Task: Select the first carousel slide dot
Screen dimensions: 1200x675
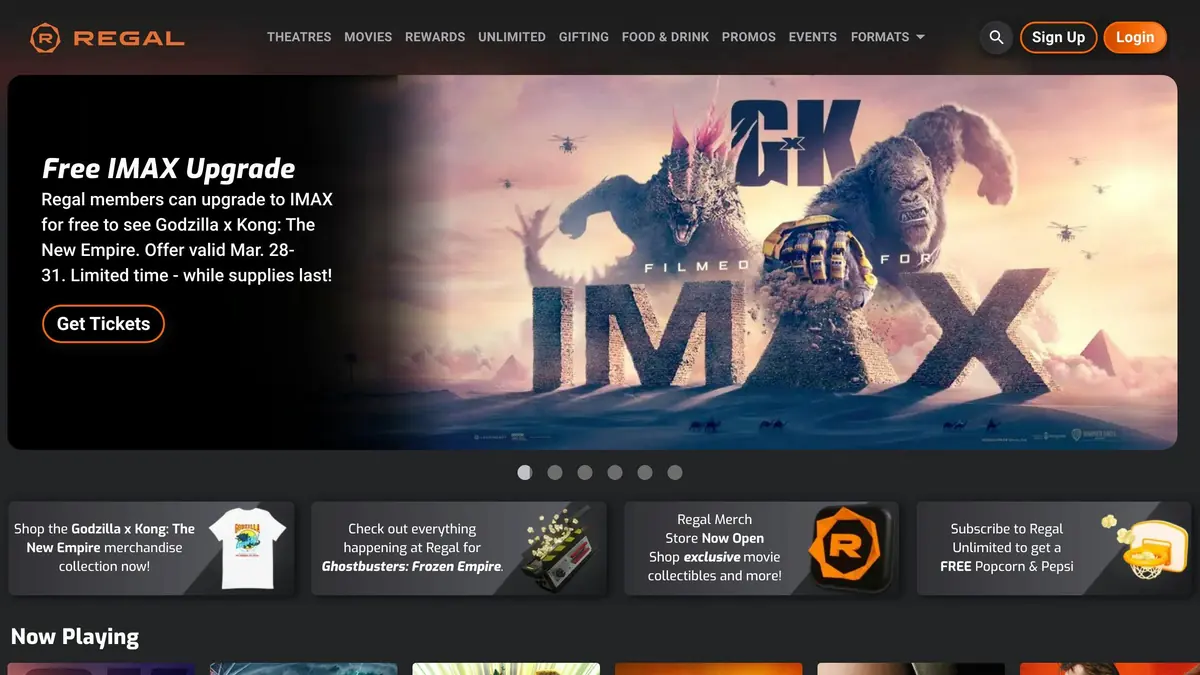Action: [x=524, y=472]
